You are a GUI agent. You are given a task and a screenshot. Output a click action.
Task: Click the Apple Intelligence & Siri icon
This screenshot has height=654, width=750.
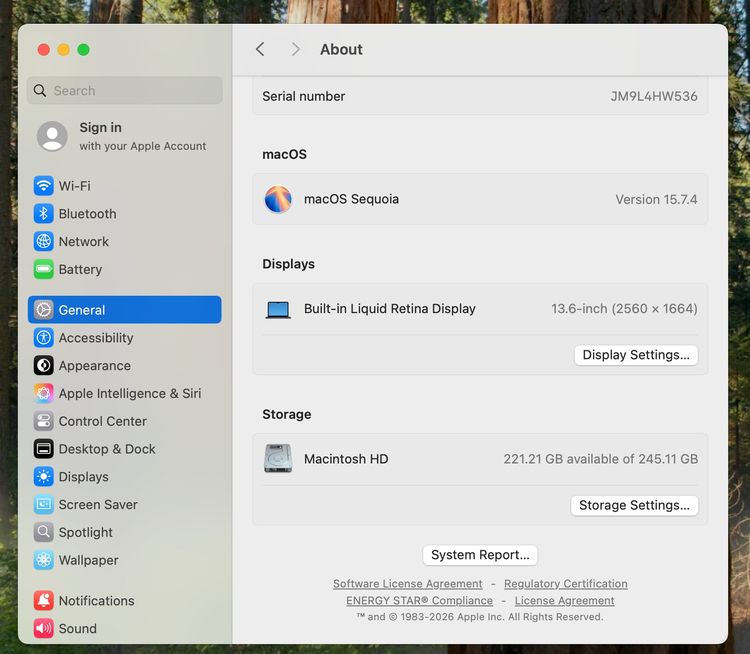[44, 393]
